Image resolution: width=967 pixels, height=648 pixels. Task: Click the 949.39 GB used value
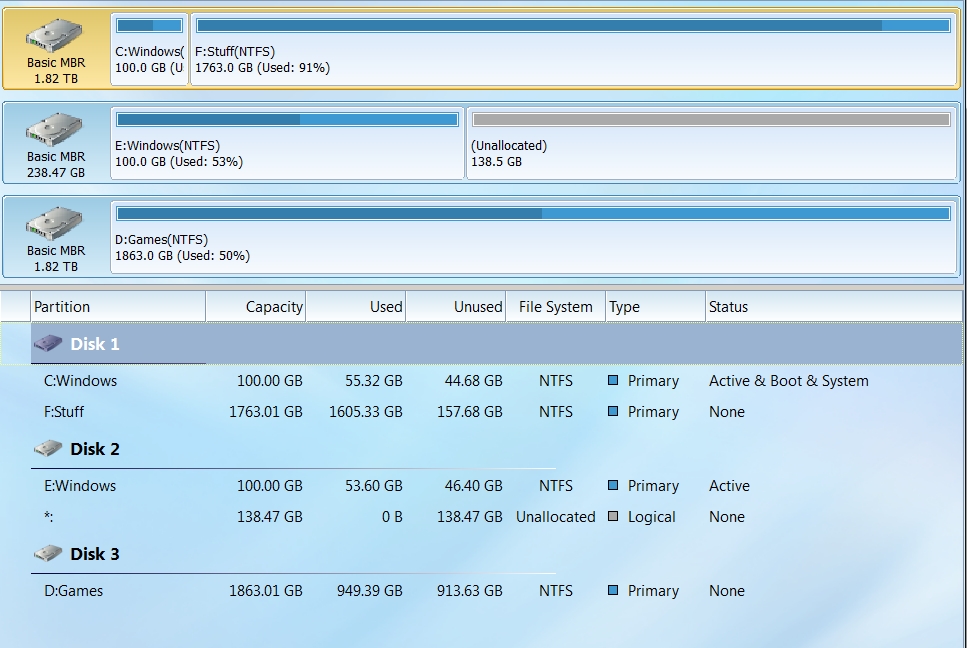[x=369, y=591]
